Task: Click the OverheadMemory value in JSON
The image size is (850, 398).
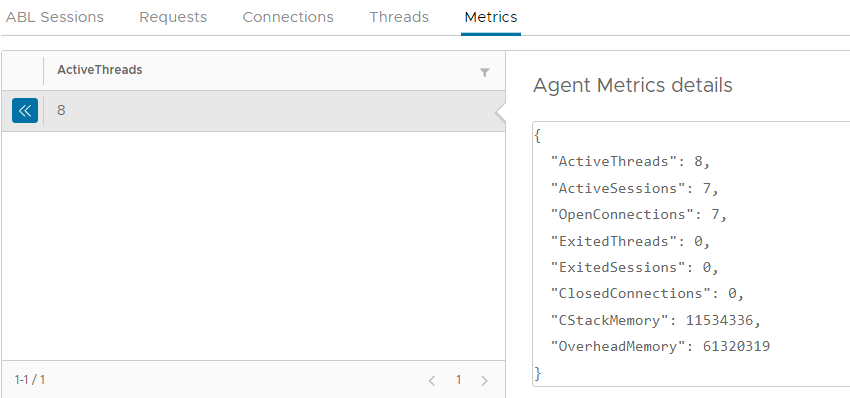Action: coord(736,346)
